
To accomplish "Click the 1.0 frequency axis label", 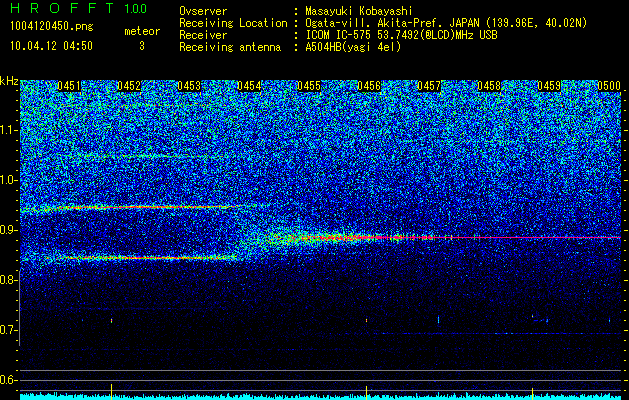I will click(x=8, y=181).
